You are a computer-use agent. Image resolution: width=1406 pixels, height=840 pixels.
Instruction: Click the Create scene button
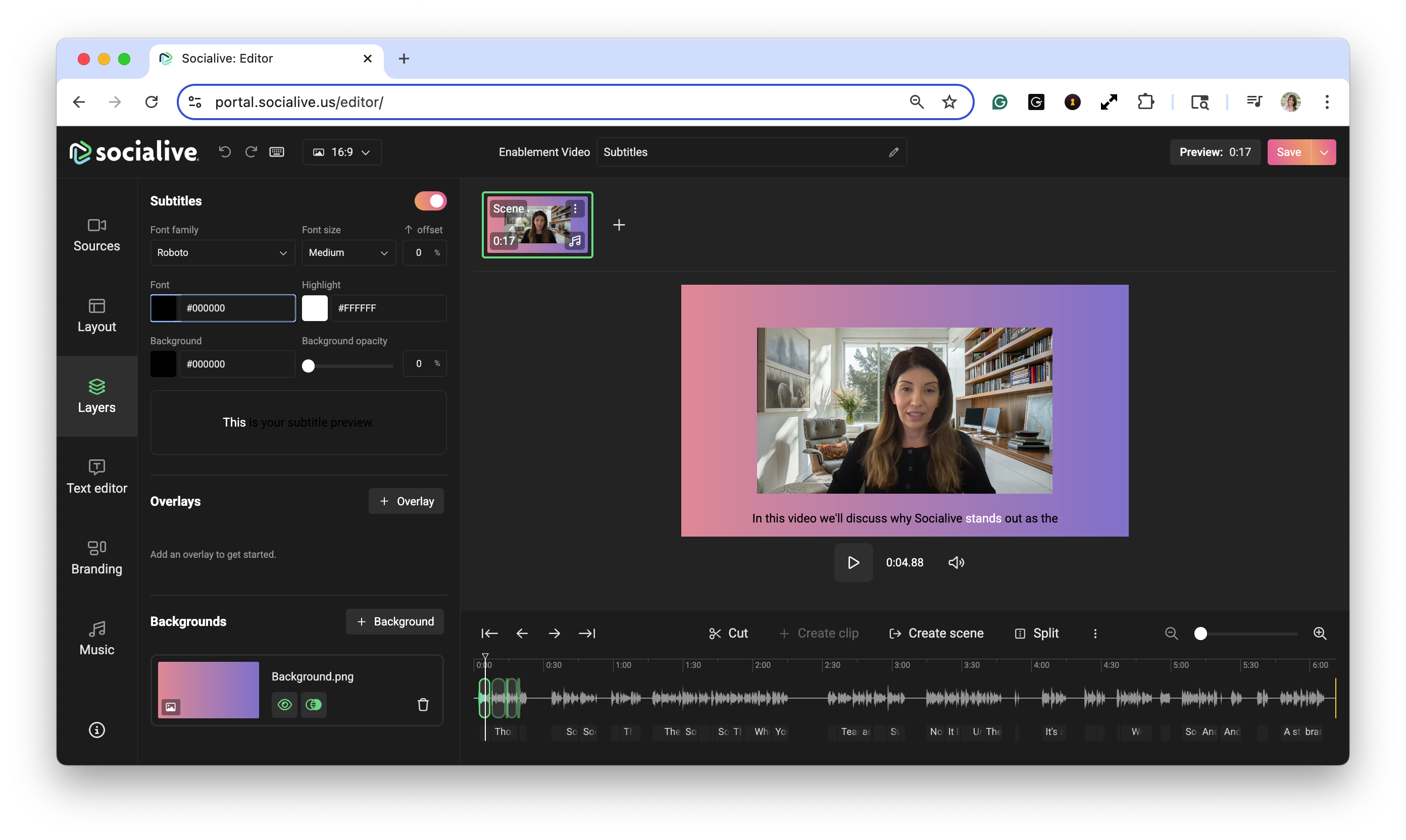[937, 634]
